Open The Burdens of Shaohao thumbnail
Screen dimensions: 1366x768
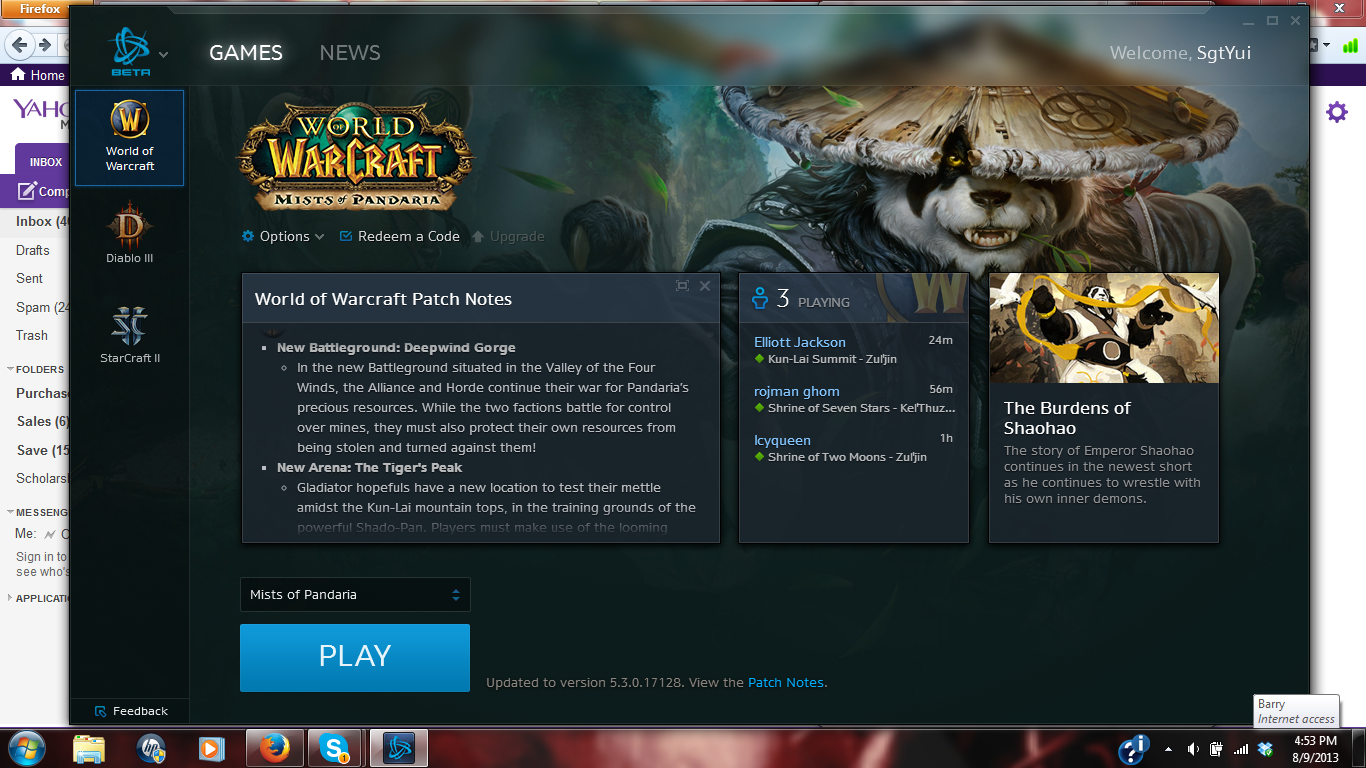[1104, 328]
